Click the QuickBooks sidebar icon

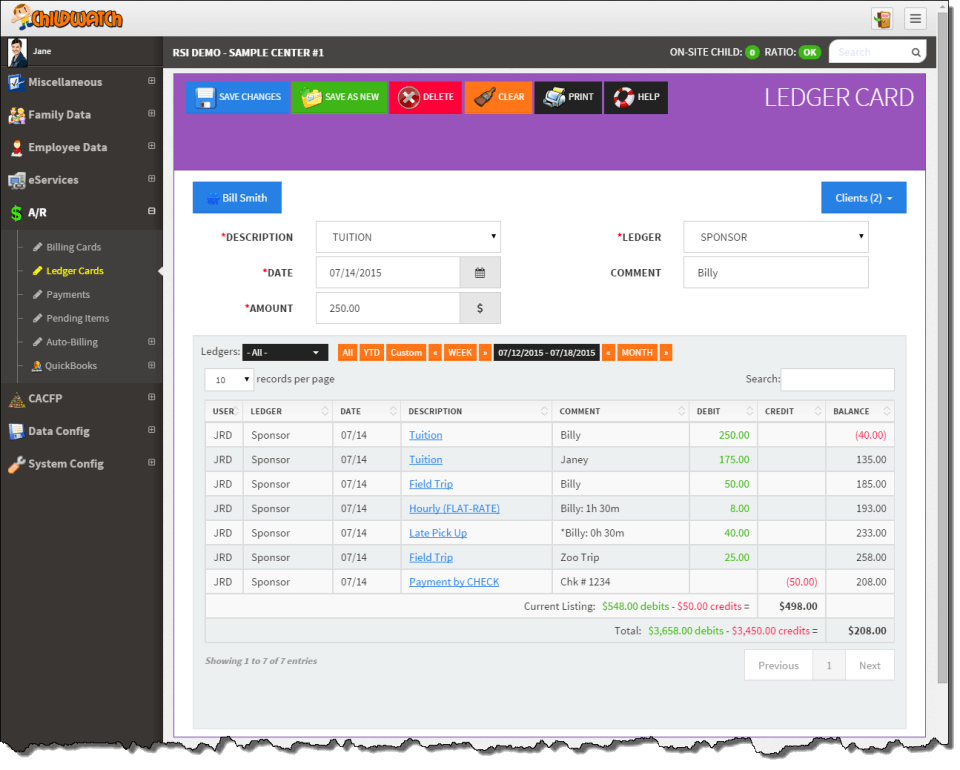coord(37,365)
